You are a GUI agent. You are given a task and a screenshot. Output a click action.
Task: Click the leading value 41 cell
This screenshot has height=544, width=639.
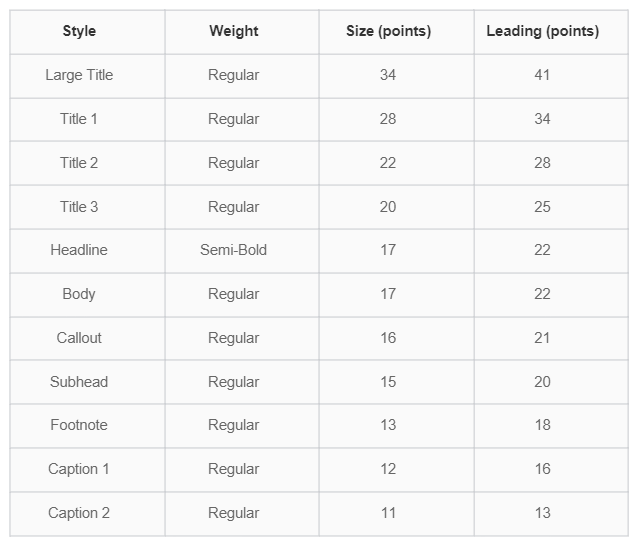tap(542, 75)
